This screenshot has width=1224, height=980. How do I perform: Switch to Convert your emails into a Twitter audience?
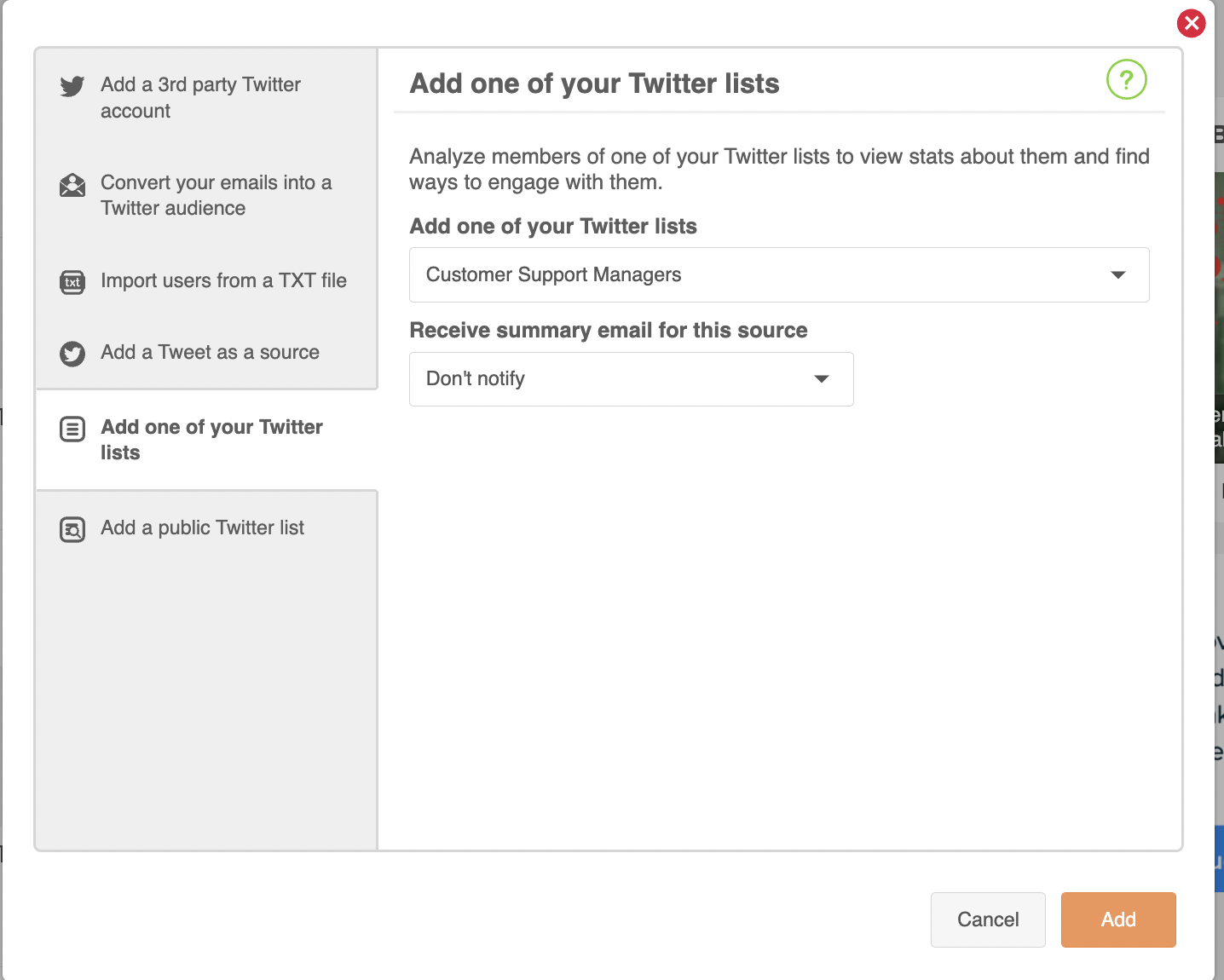coord(207,195)
